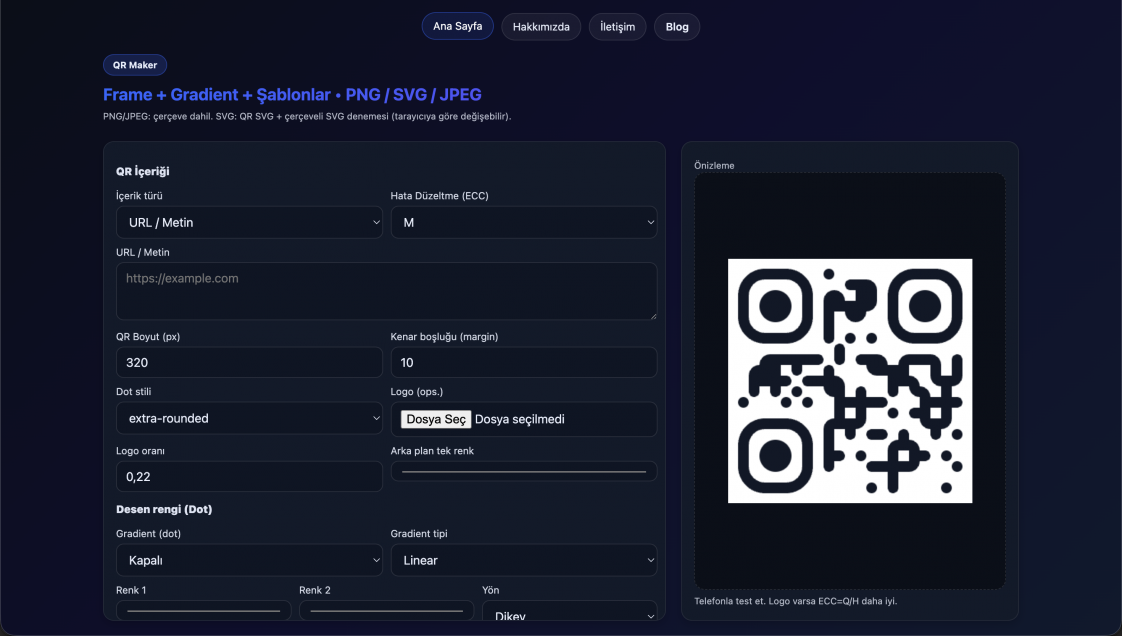
Task: Go to the Hakkımızda page
Action: click(541, 27)
